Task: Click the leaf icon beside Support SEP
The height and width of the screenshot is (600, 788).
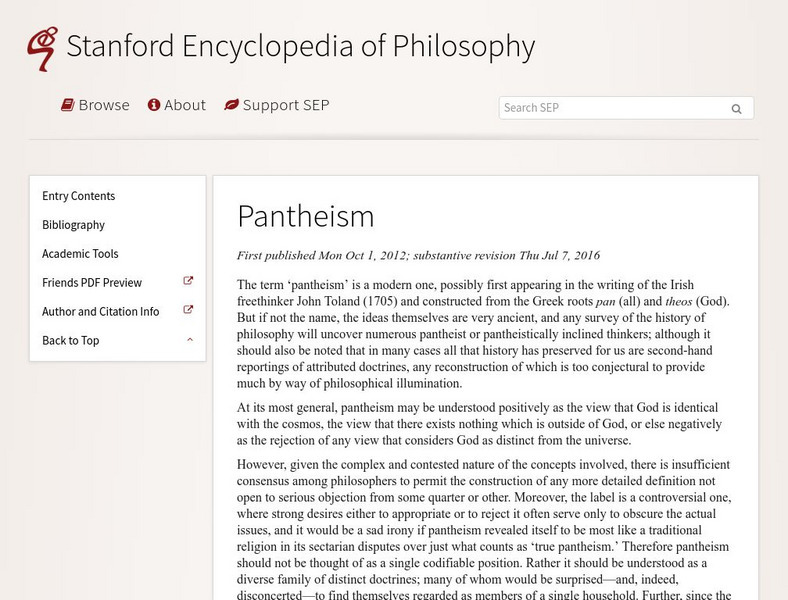Action: point(231,105)
